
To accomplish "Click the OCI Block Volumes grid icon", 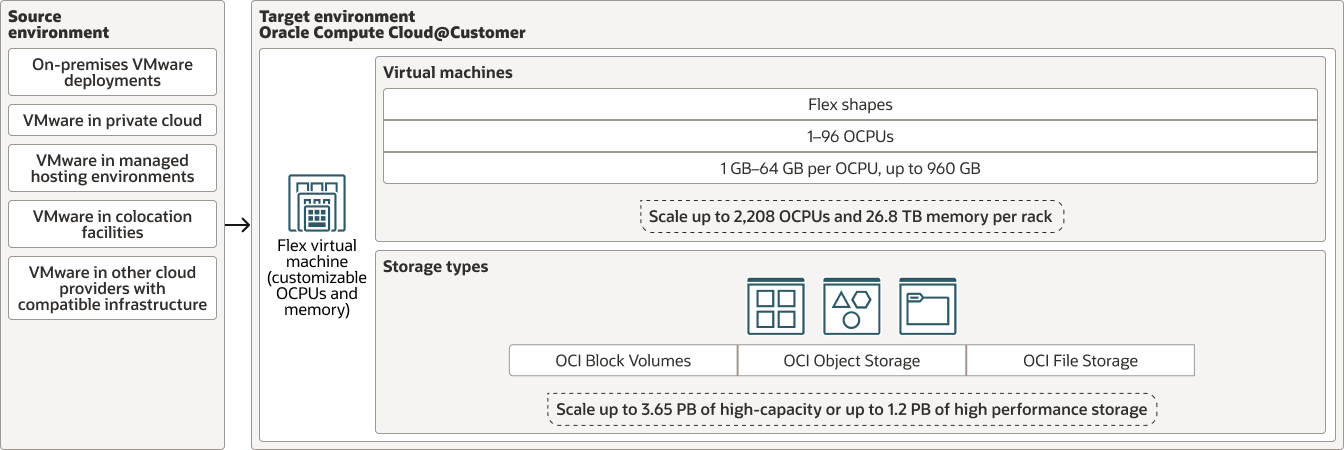I will tap(776, 306).
